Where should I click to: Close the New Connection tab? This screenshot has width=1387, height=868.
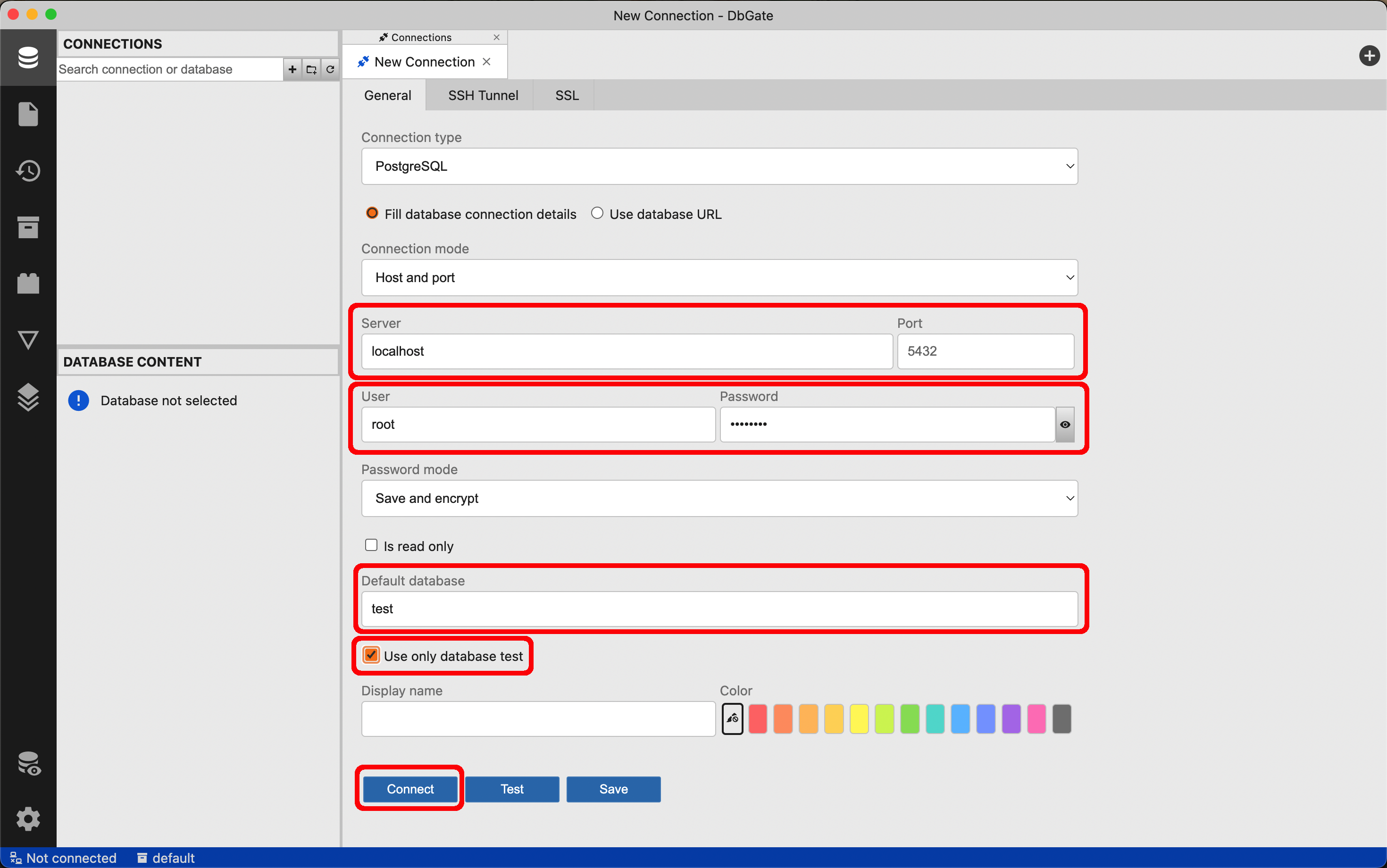tap(486, 61)
